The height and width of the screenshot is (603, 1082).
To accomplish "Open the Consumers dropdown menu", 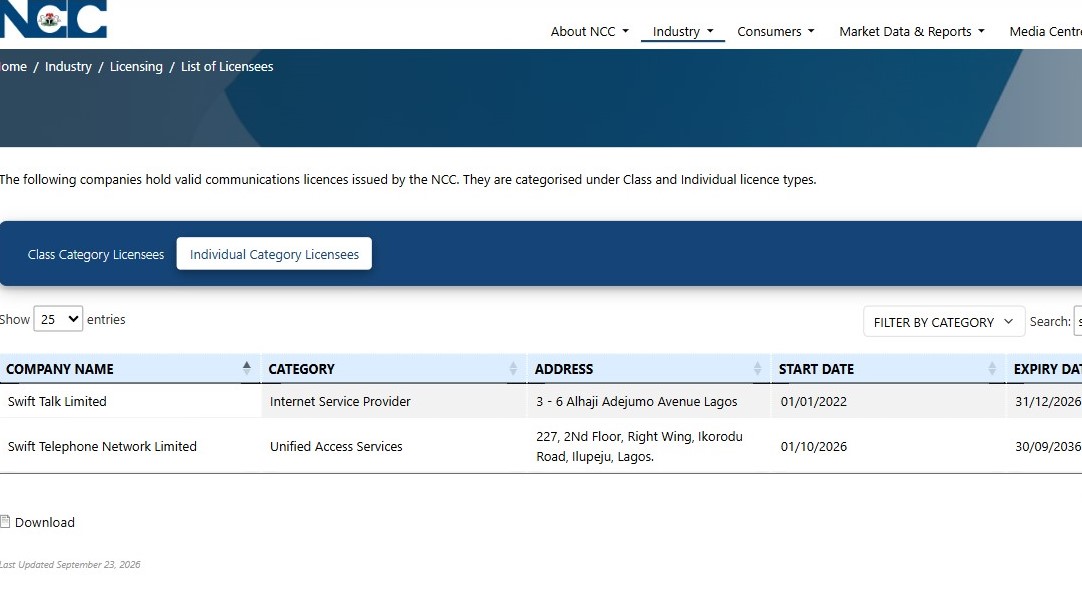I will (x=776, y=32).
